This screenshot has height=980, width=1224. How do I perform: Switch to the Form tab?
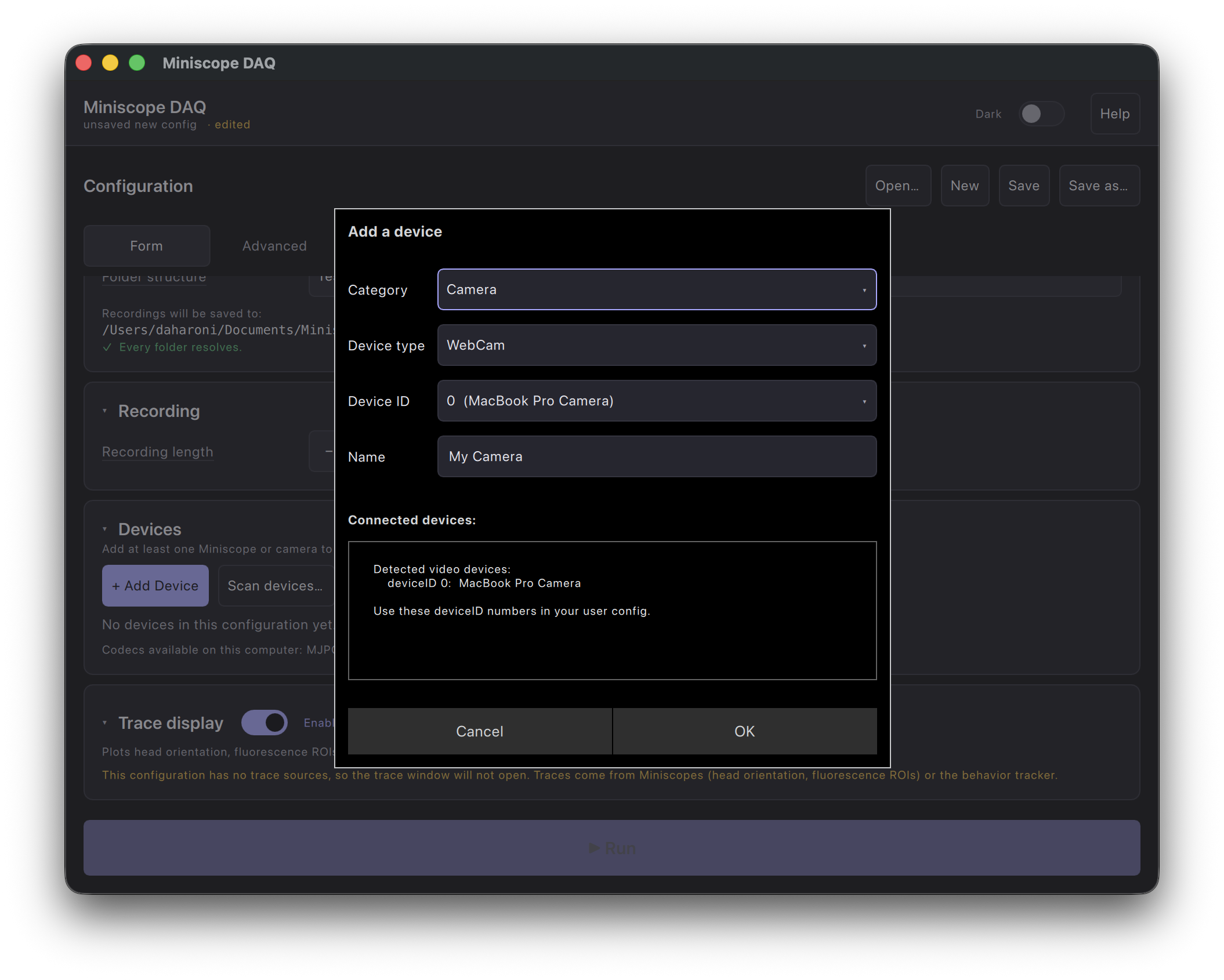click(147, 246)
